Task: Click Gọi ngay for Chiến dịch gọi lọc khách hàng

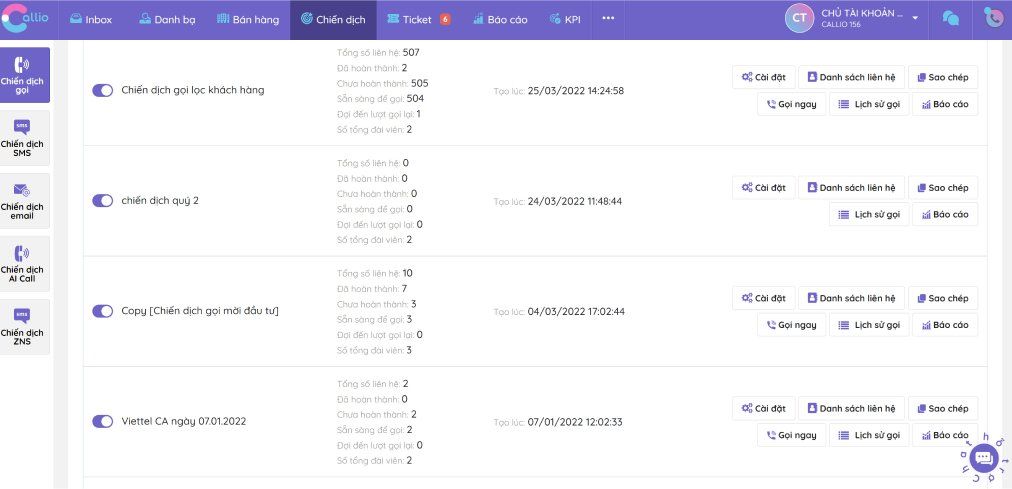Action: [791, 103]
